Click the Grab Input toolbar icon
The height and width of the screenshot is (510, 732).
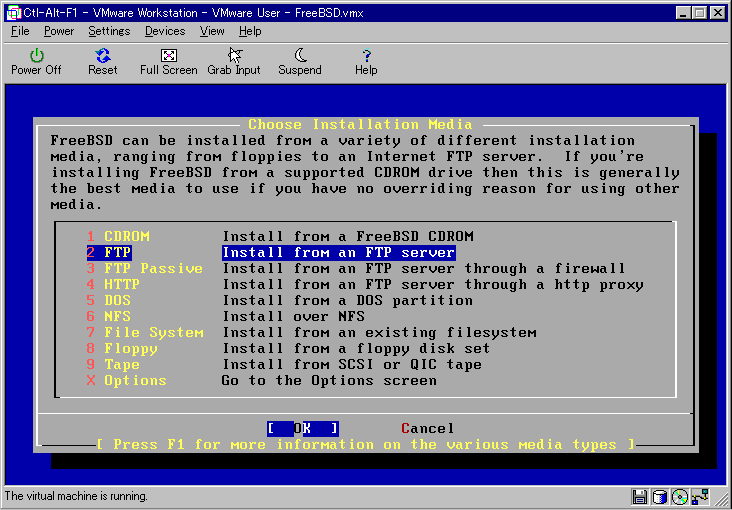click(x=235, y=56)
